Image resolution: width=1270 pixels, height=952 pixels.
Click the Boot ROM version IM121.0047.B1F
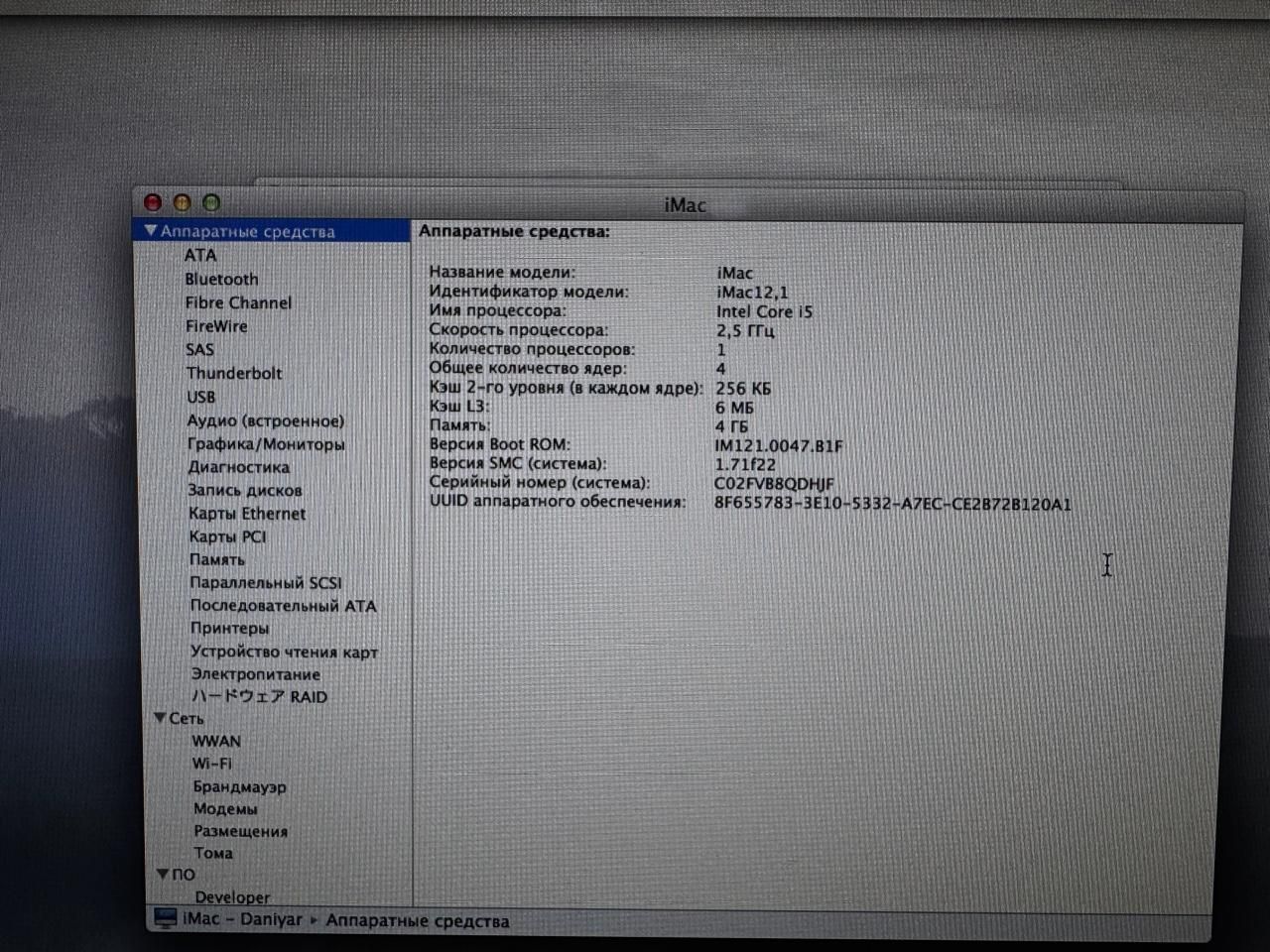point(779,446)
